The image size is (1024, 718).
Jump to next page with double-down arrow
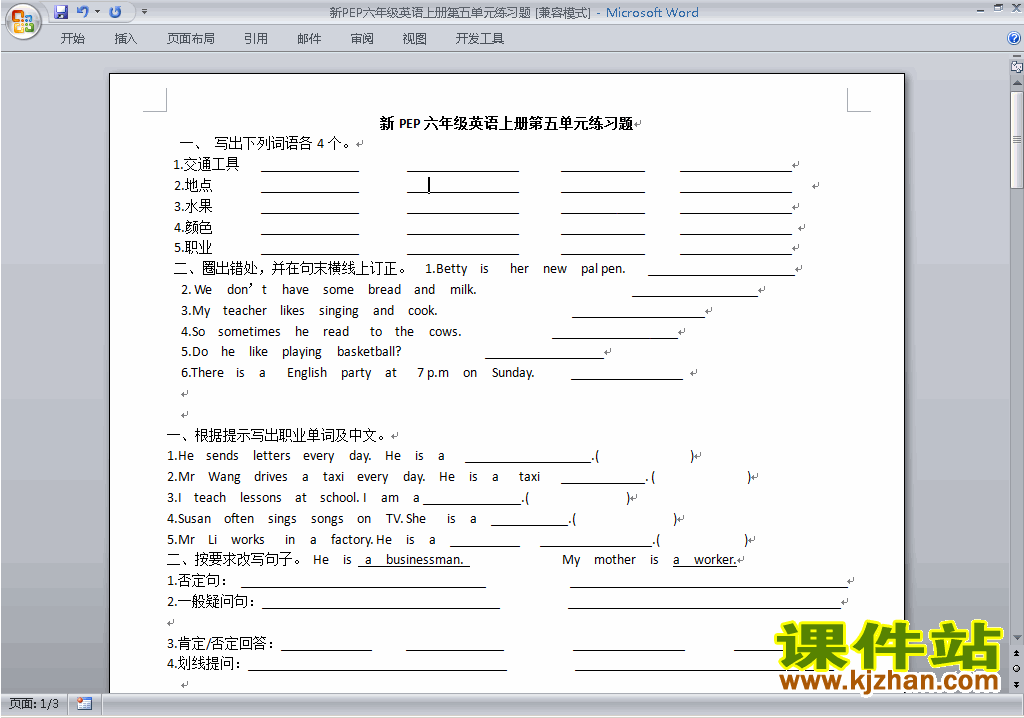point(1016,684)
